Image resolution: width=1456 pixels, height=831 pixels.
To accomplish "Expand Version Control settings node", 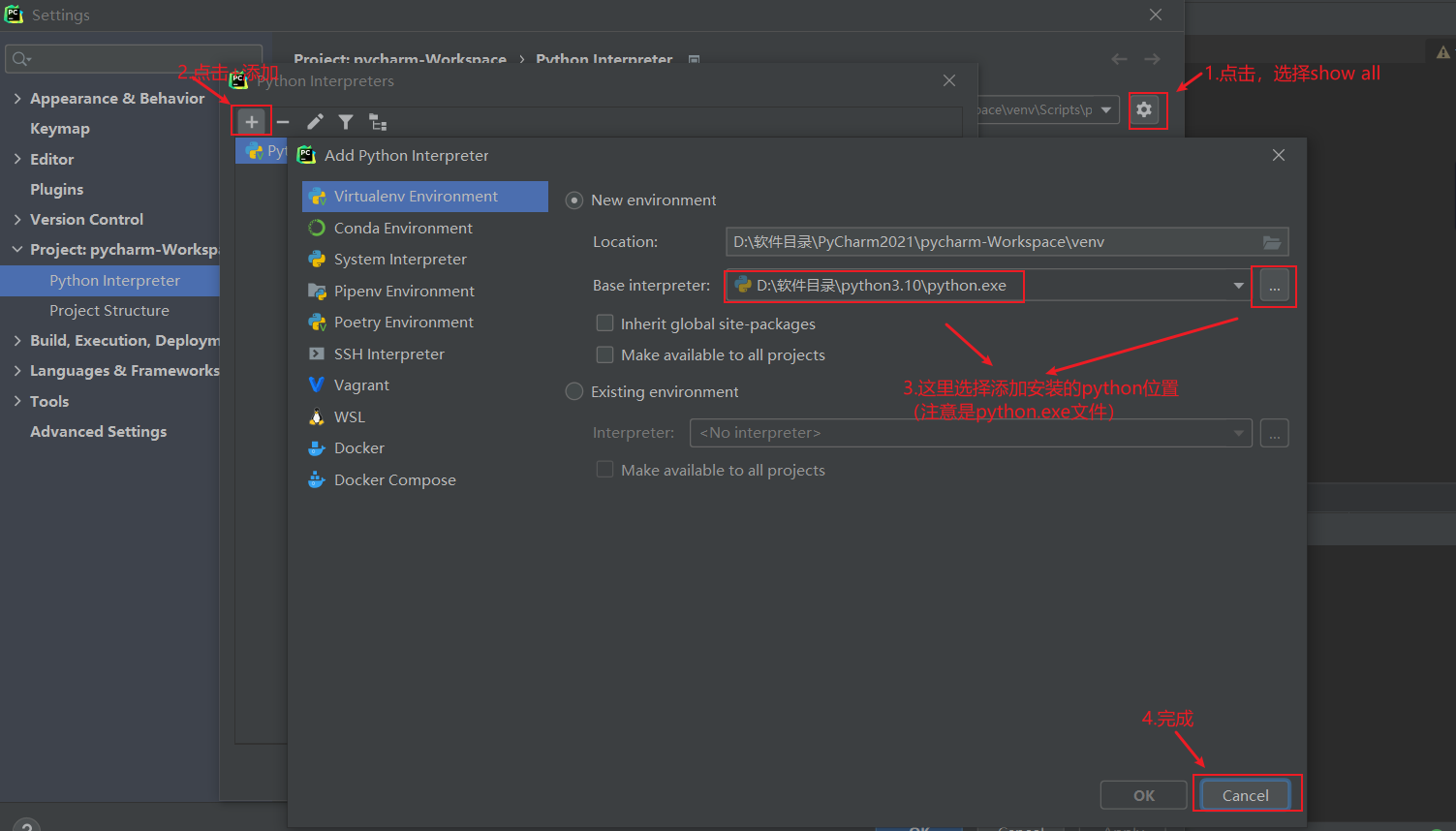I will [x=17, y=220].
